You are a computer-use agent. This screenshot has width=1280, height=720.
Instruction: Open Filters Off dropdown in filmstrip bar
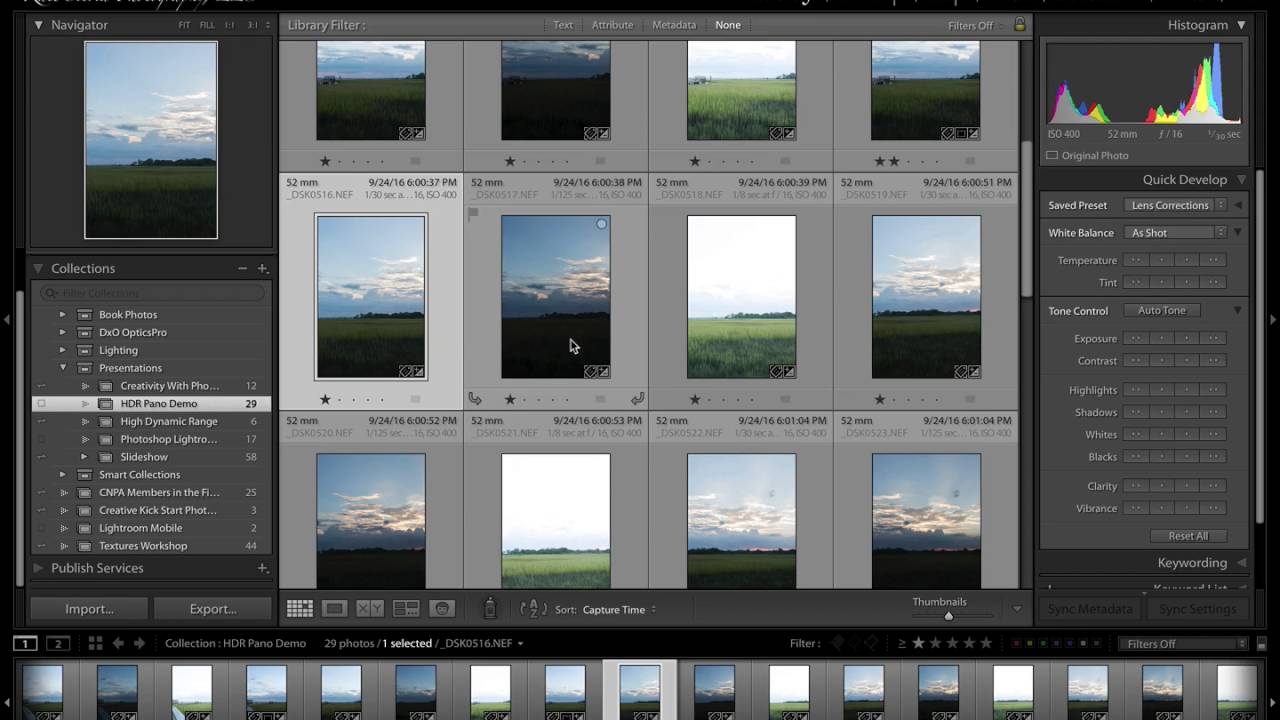1184,643
